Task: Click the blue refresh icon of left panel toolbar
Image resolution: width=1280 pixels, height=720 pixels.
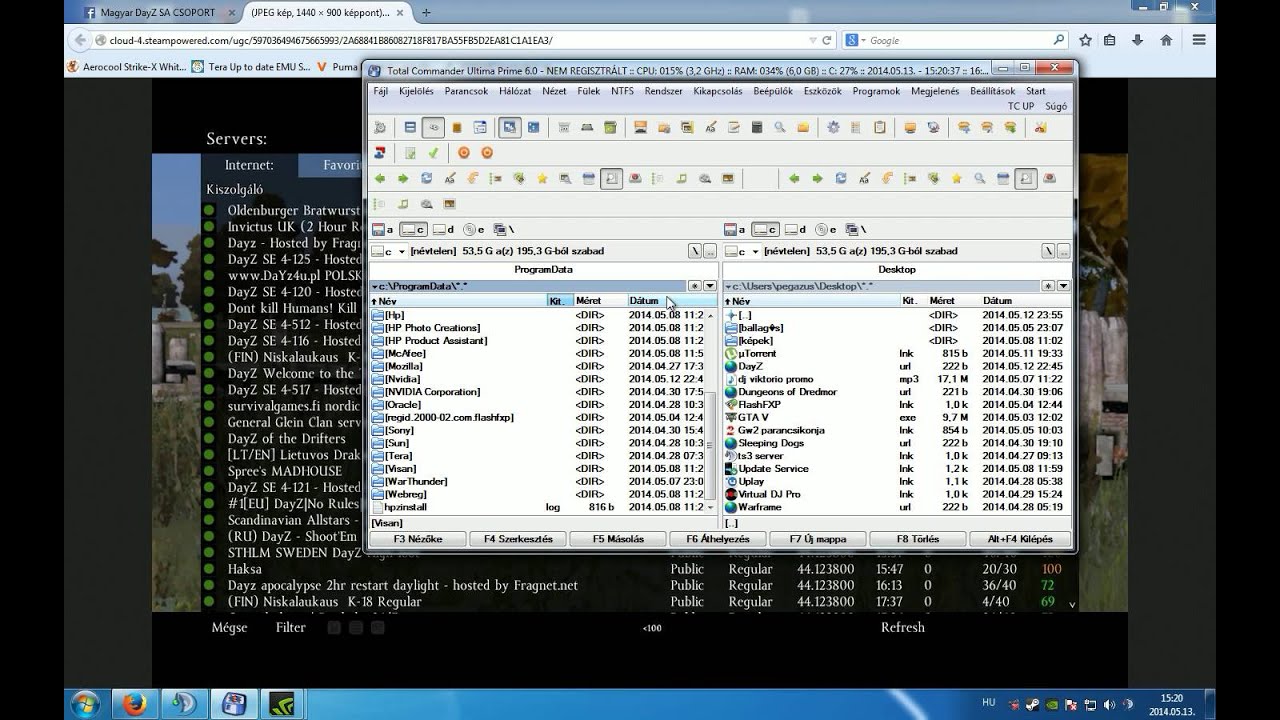Action: (426, 178)
